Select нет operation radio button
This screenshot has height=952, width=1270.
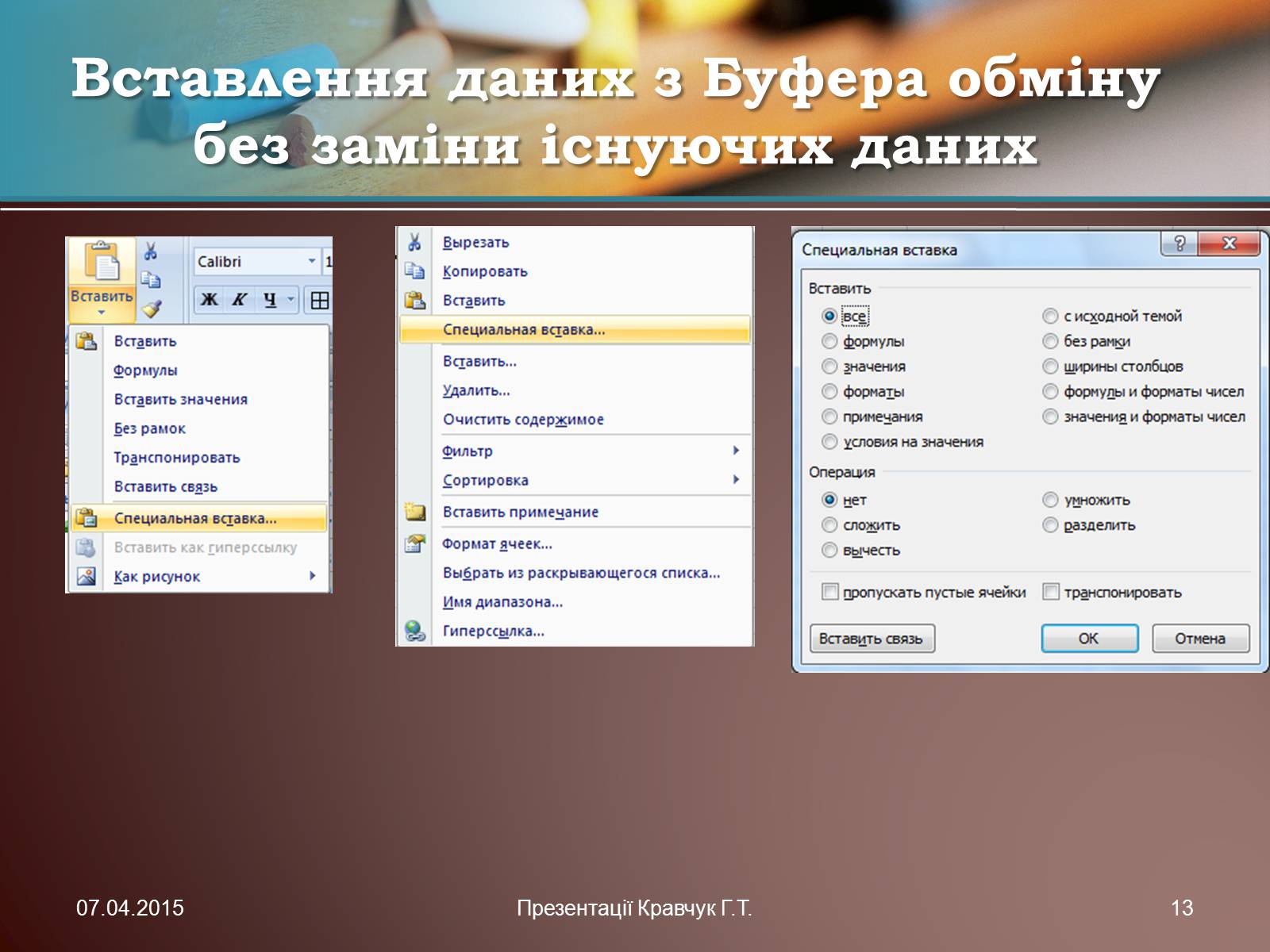tap(829, 500)
